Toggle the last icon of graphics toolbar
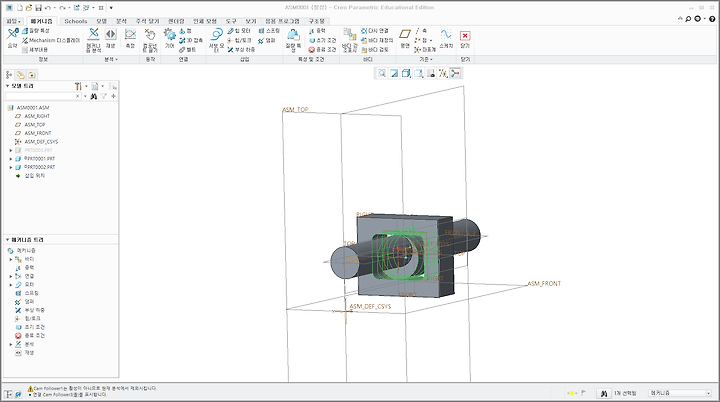Screen dimensions: 720x402 [x=455, y=74]
